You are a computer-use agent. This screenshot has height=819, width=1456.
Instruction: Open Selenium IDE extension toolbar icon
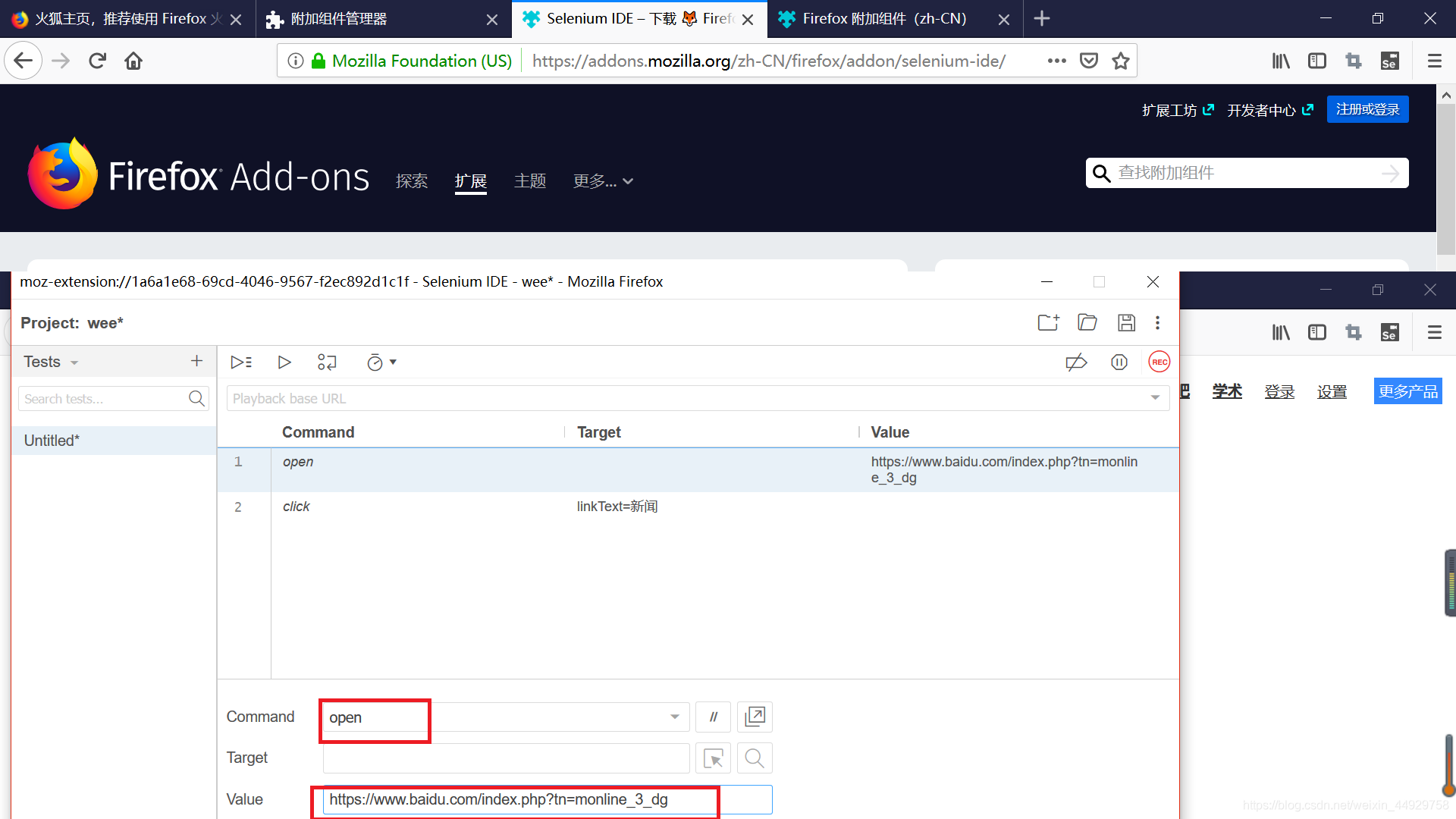pyautogui.click(x=1389, y=61)
